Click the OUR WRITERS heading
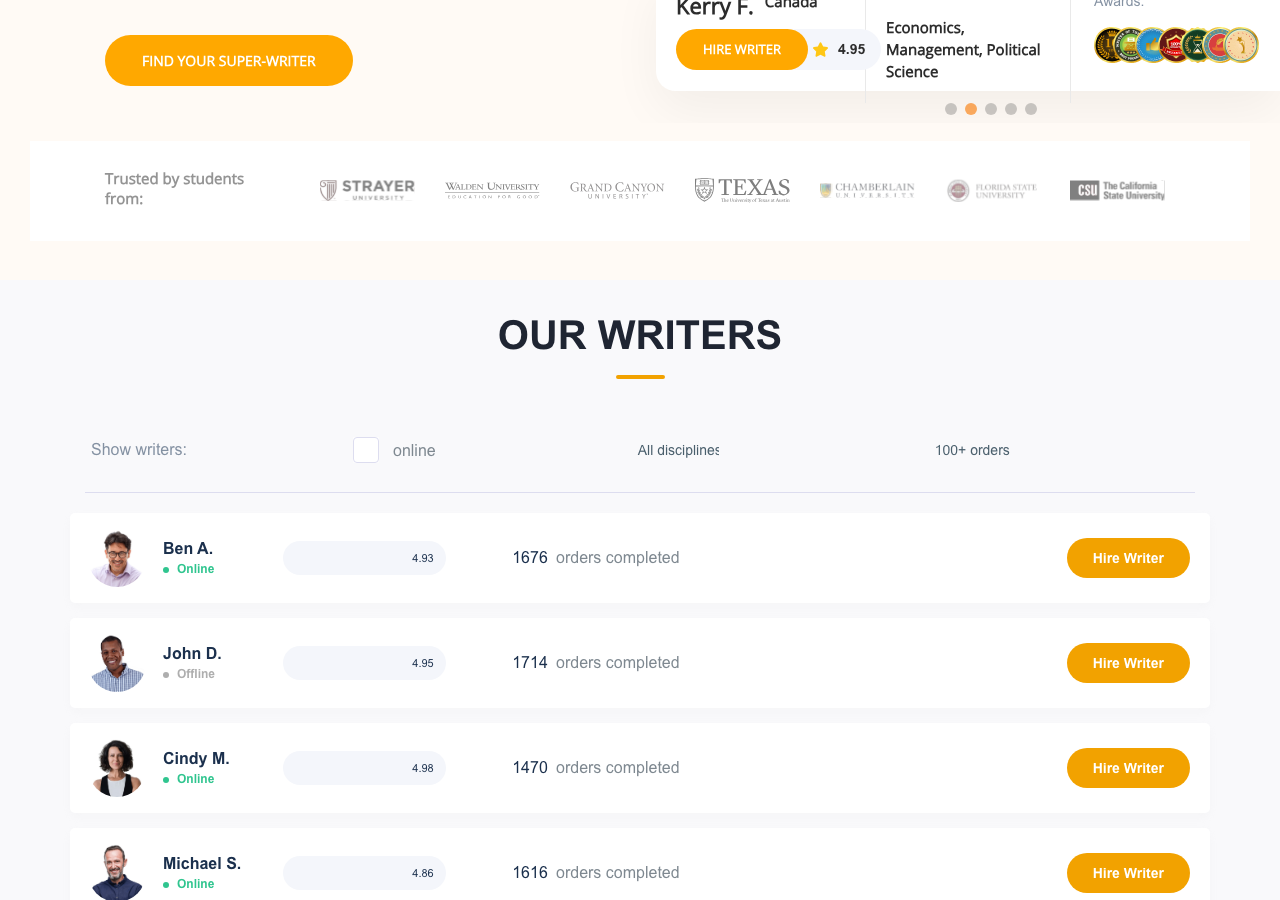The width and height of the screenshot is (1280, 900). pos(640,335)
